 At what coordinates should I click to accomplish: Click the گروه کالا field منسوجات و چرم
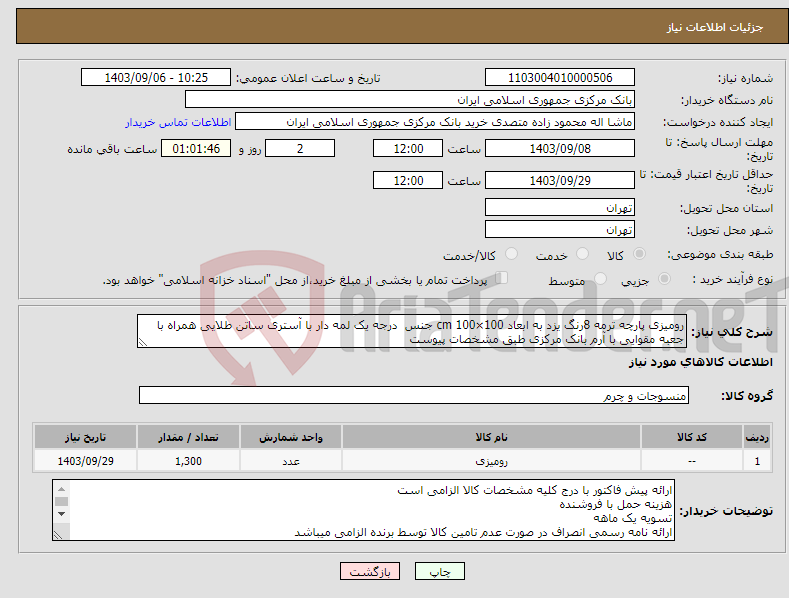414,395
